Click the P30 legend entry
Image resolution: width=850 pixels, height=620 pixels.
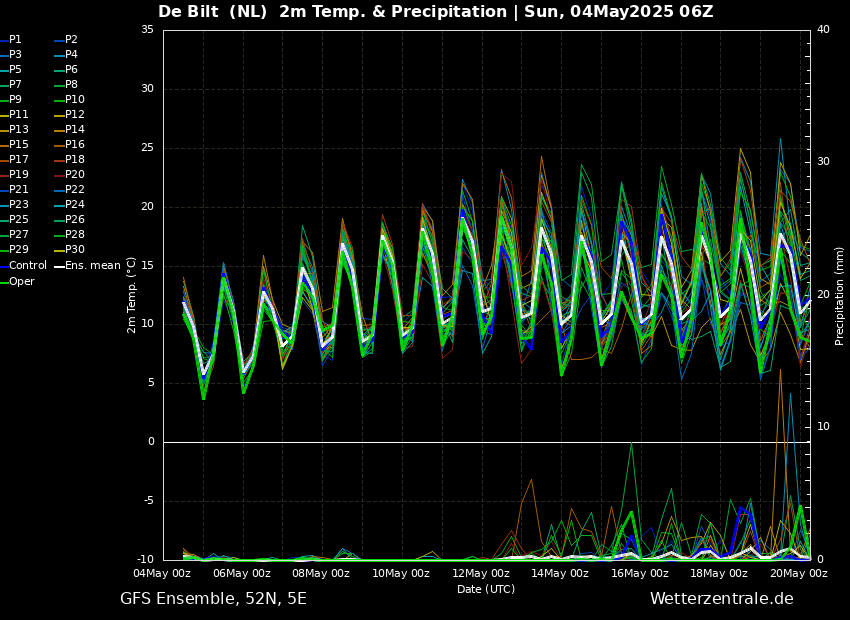click(x=75, y=250)
